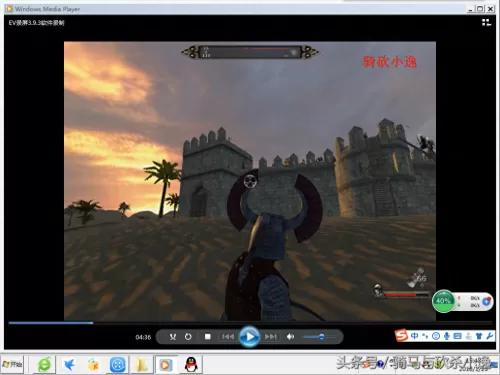Screen dimensions: 500x375
Task: Skip to the next track
Action: click(270, 337)
